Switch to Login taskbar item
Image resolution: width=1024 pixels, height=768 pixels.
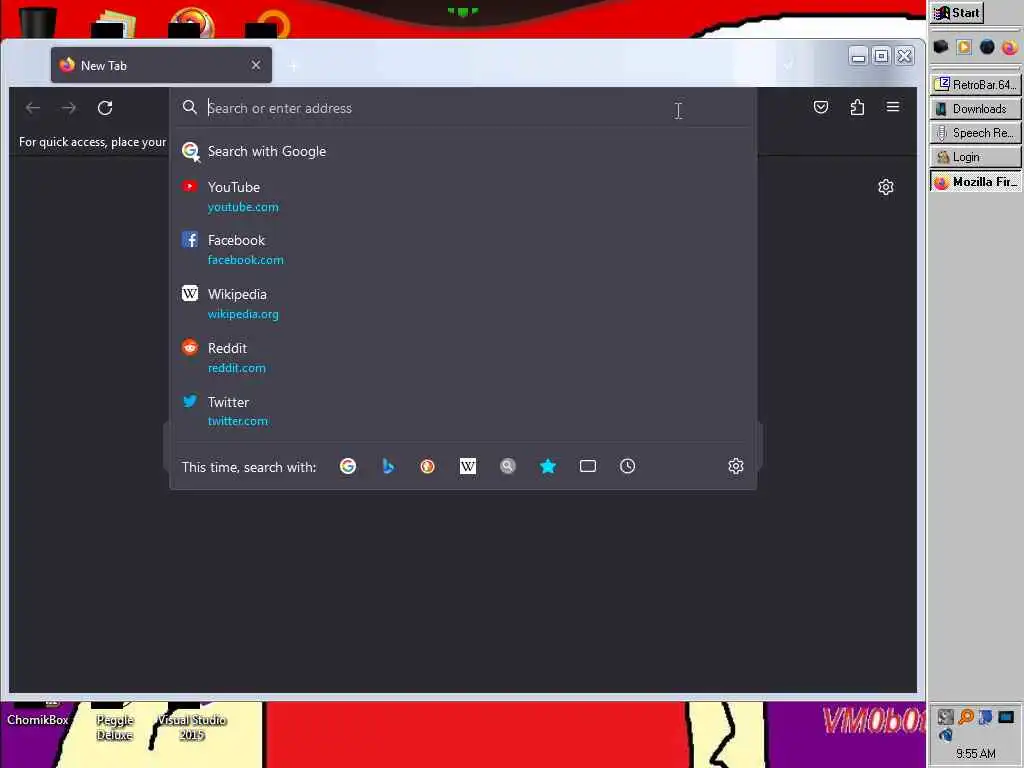click(976, 157)
